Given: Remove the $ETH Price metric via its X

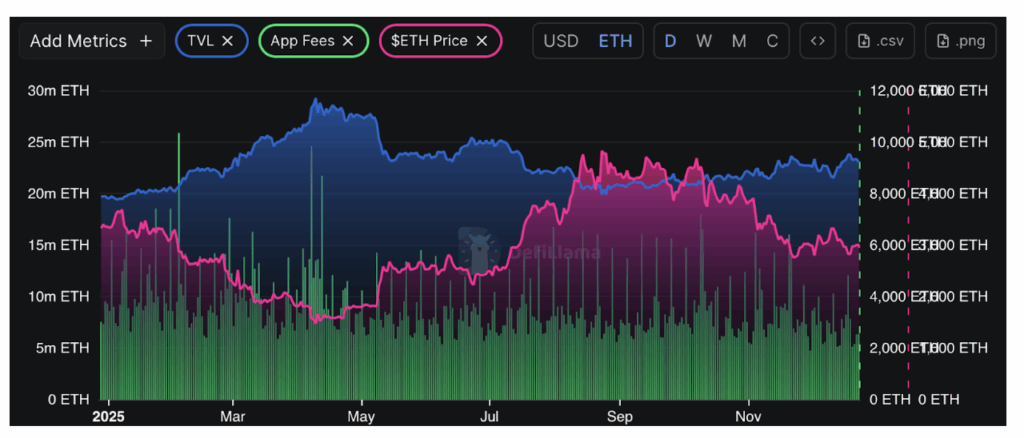Looking at the screenshot, I should (x=481, y=41).
